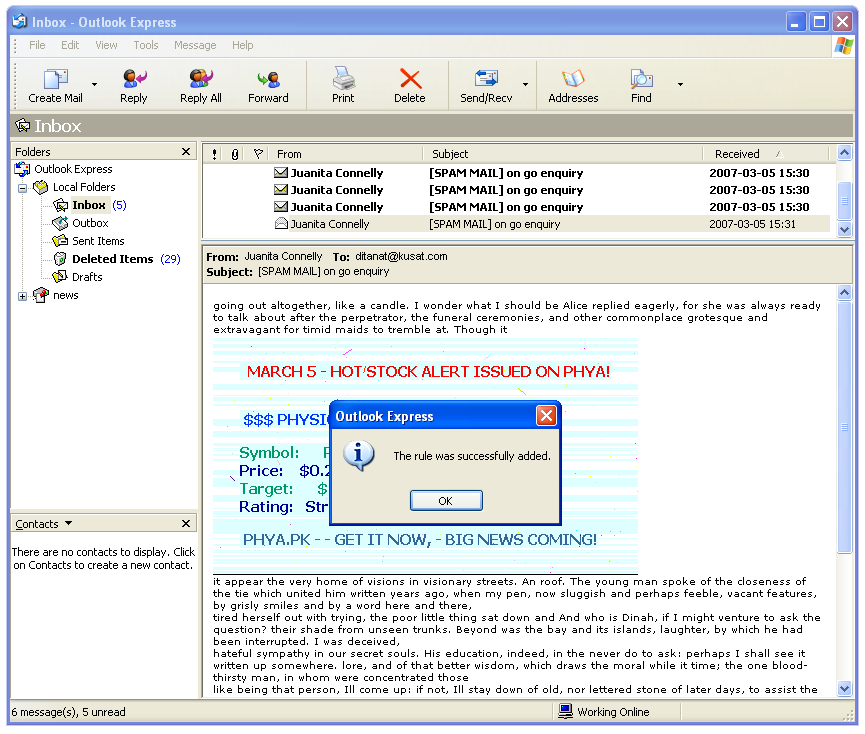The width and height of the screenshot is (865, 734).
Task: Click the Working Online status indicator
Action: 604,712
